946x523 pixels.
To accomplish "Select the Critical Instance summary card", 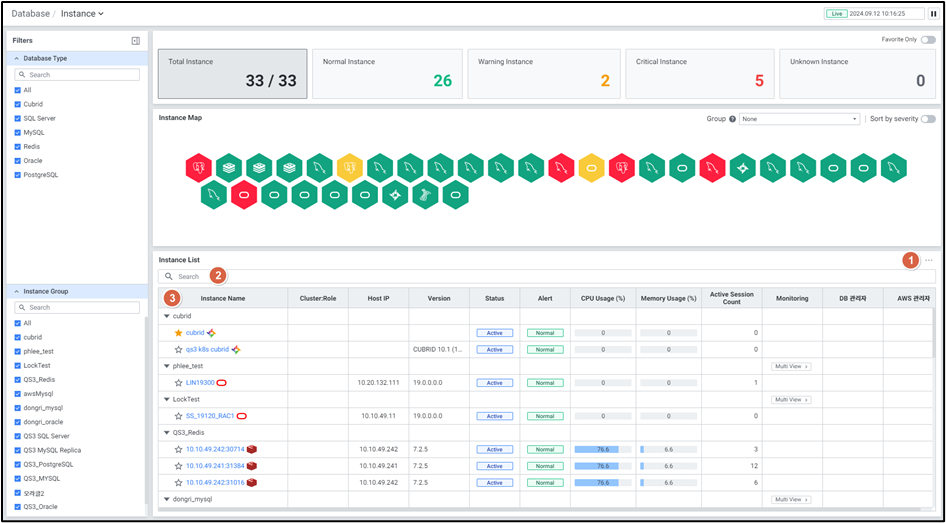I will 699,72.
